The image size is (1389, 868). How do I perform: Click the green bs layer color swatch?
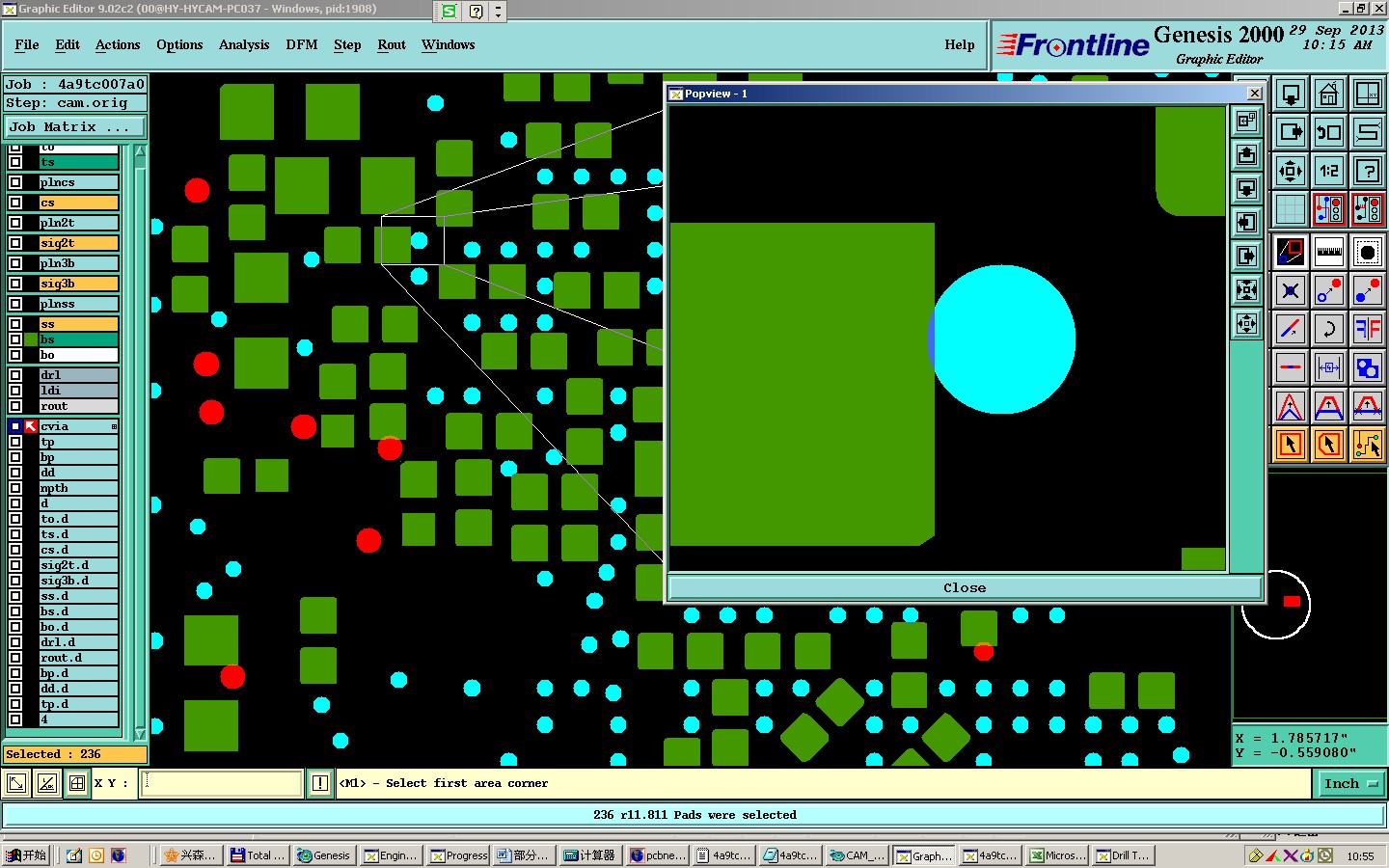pyautogui.click(x=31, y=339)
